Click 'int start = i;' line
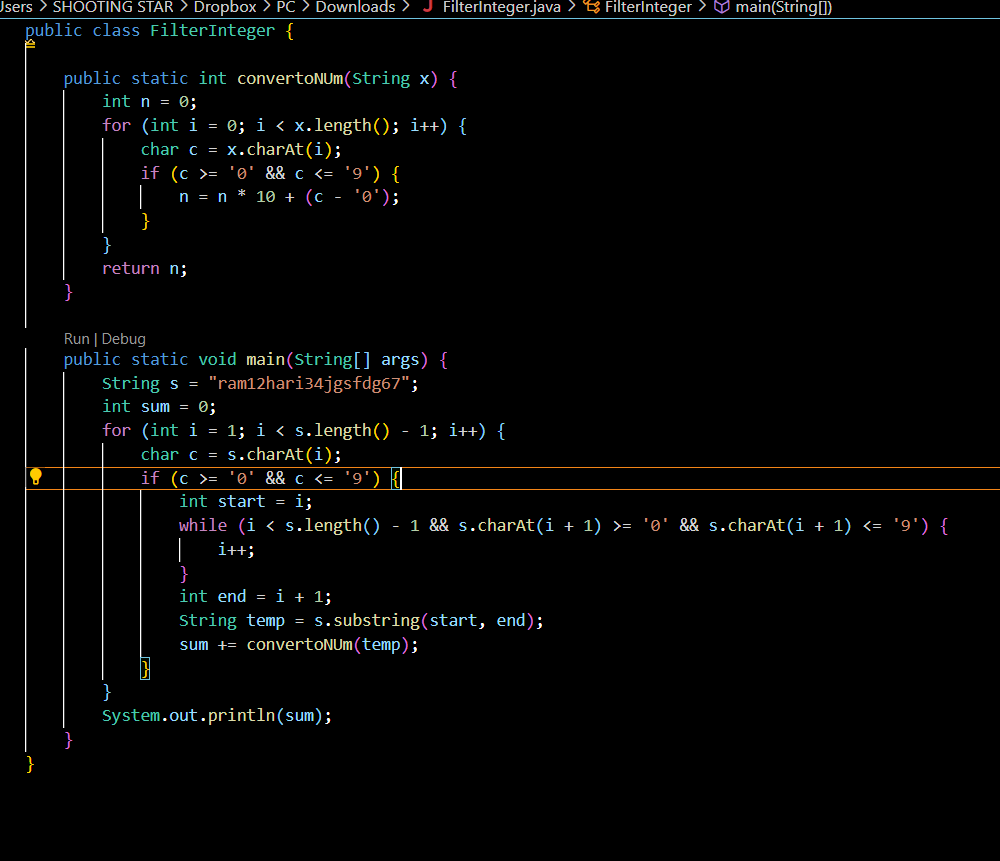 point(246,502)
